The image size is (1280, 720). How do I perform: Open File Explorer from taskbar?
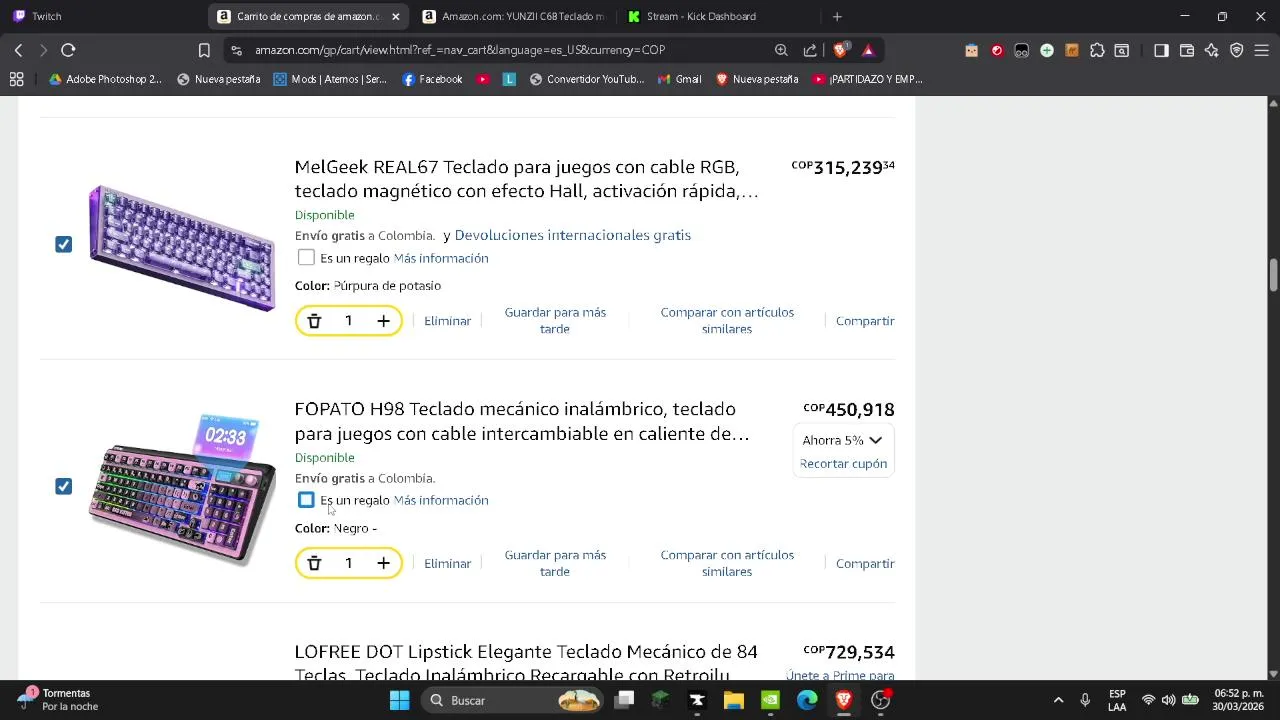coord(734,700)
